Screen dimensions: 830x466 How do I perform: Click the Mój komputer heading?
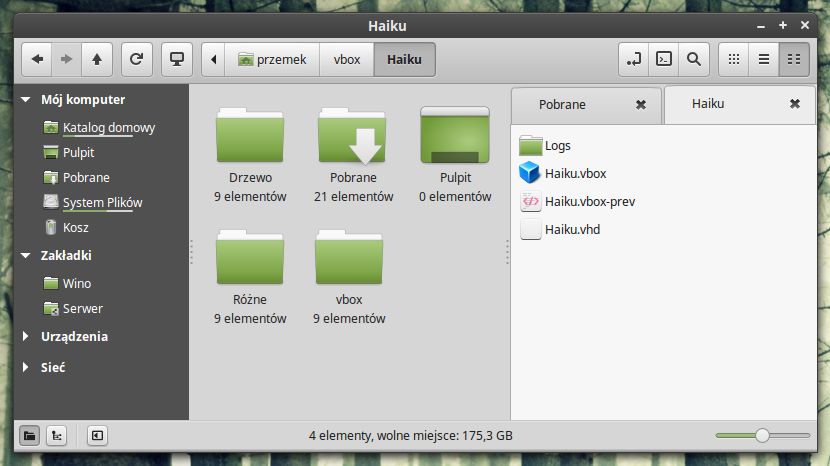[83, 100]
